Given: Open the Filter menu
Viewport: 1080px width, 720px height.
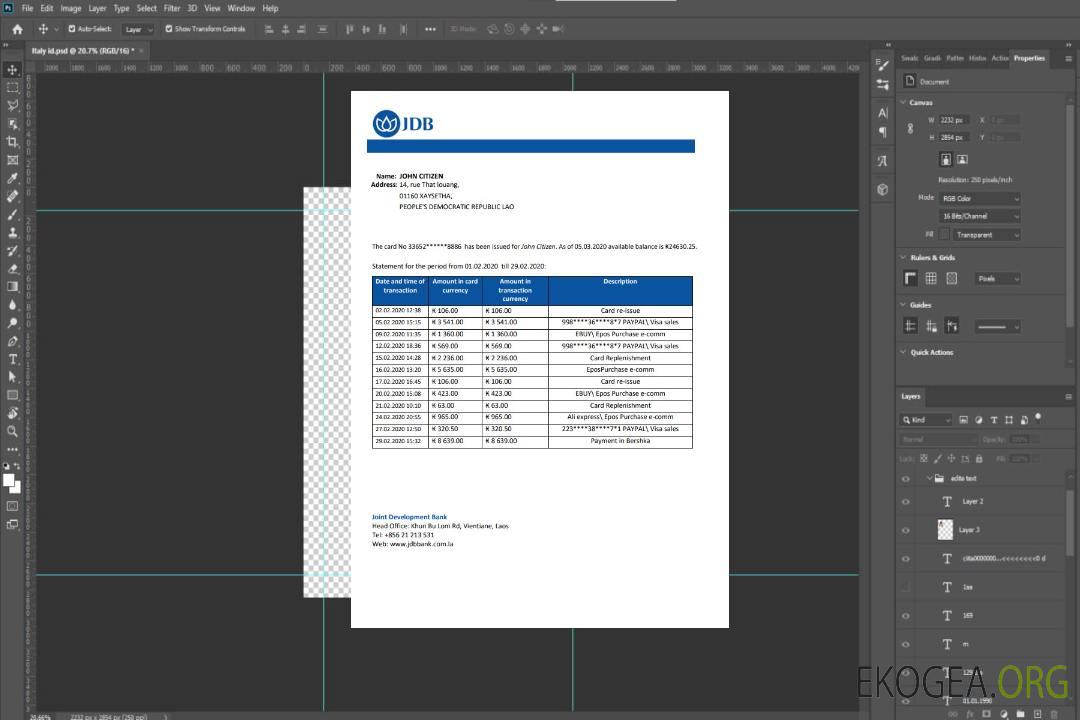Looking at the screenshot, I should (x=172, y=8).
